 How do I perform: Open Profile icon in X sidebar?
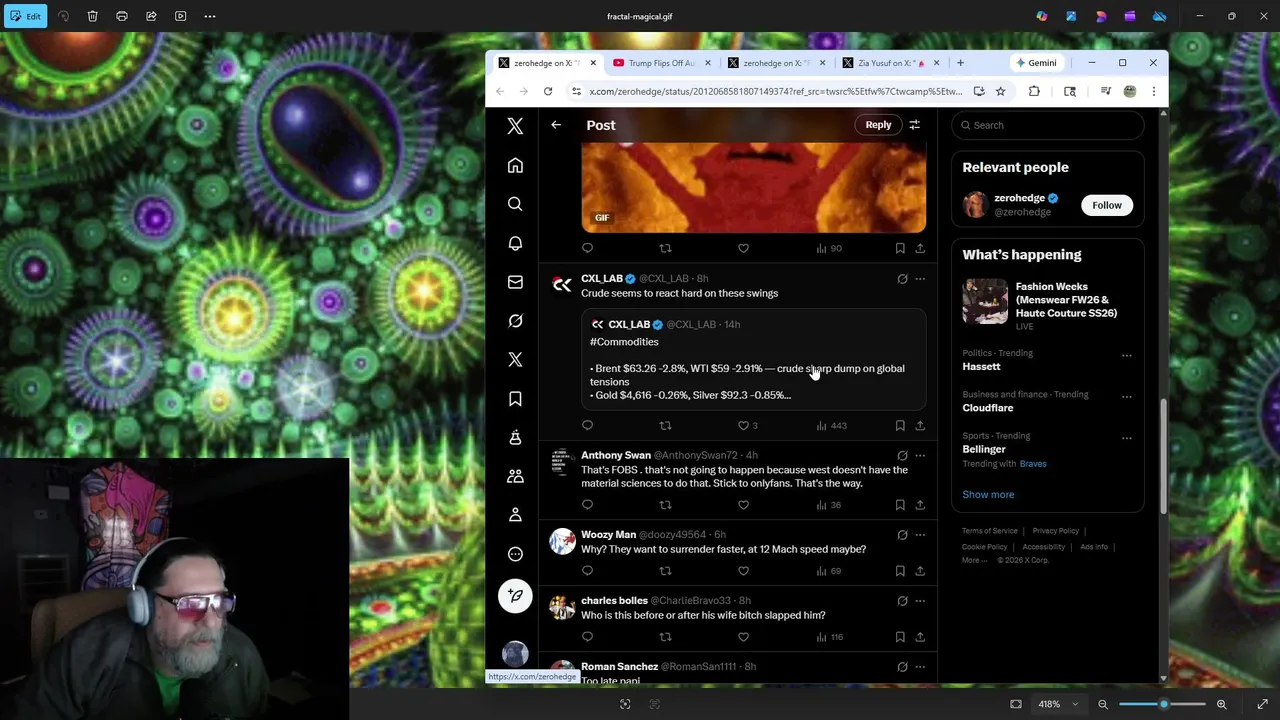point(515,514)
